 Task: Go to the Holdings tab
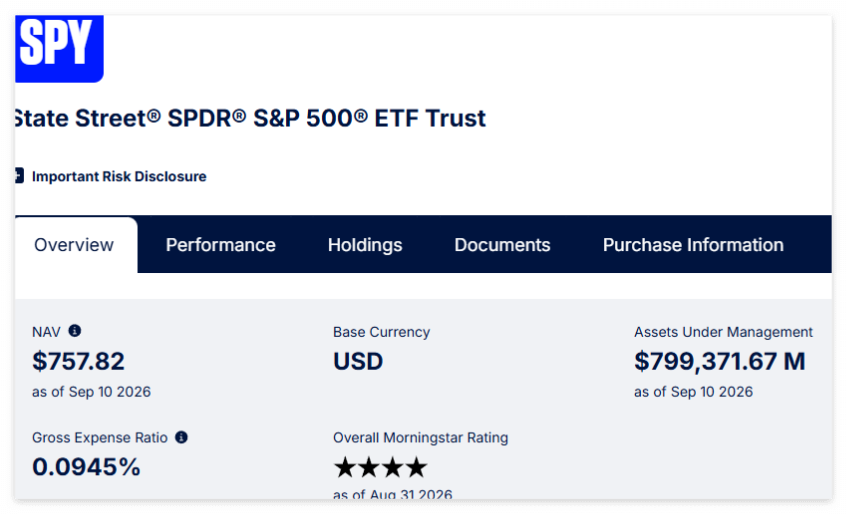tap(365, 245)
